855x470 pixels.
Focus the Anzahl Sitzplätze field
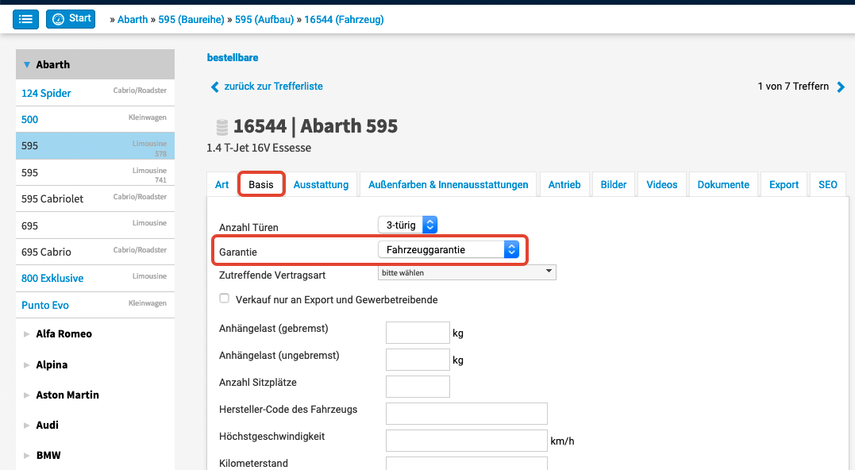tap(418, 387)
